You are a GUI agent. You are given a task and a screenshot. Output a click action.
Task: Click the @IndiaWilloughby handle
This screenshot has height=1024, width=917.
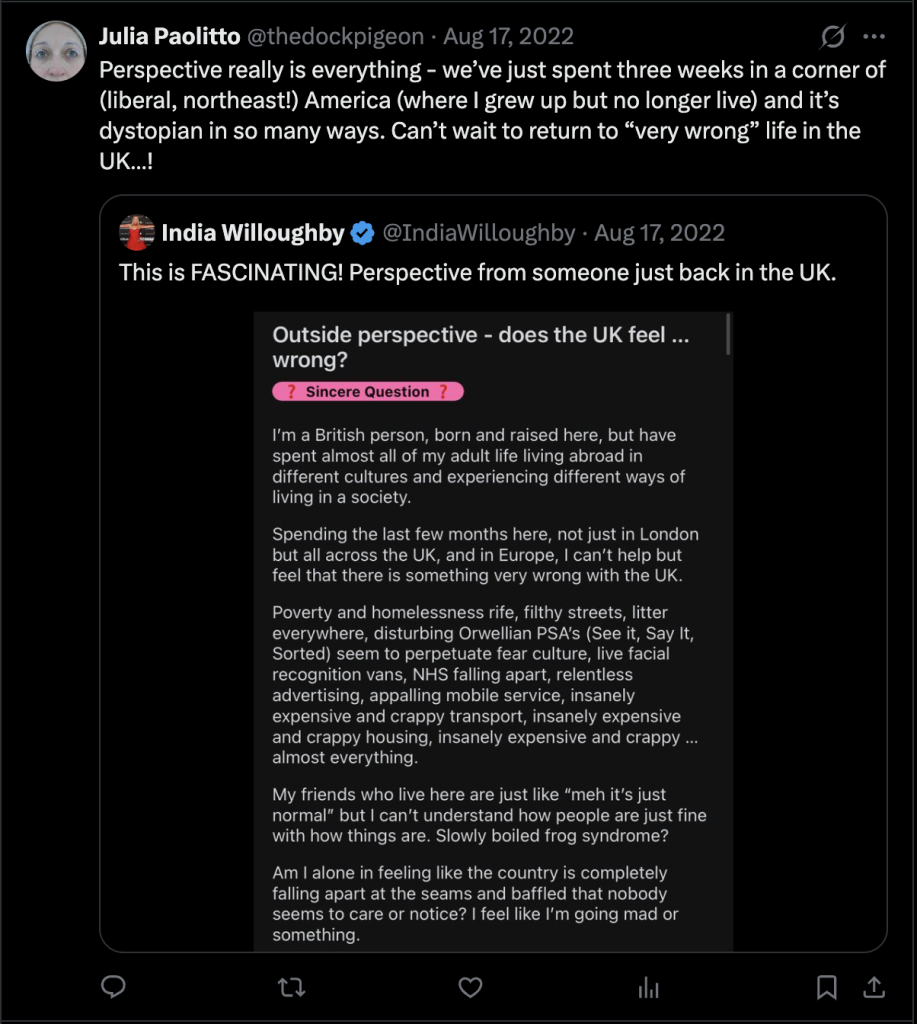point(479,233)
